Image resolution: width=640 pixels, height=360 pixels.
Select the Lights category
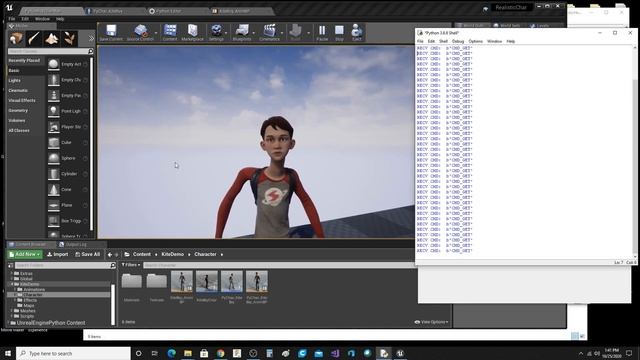14,80
